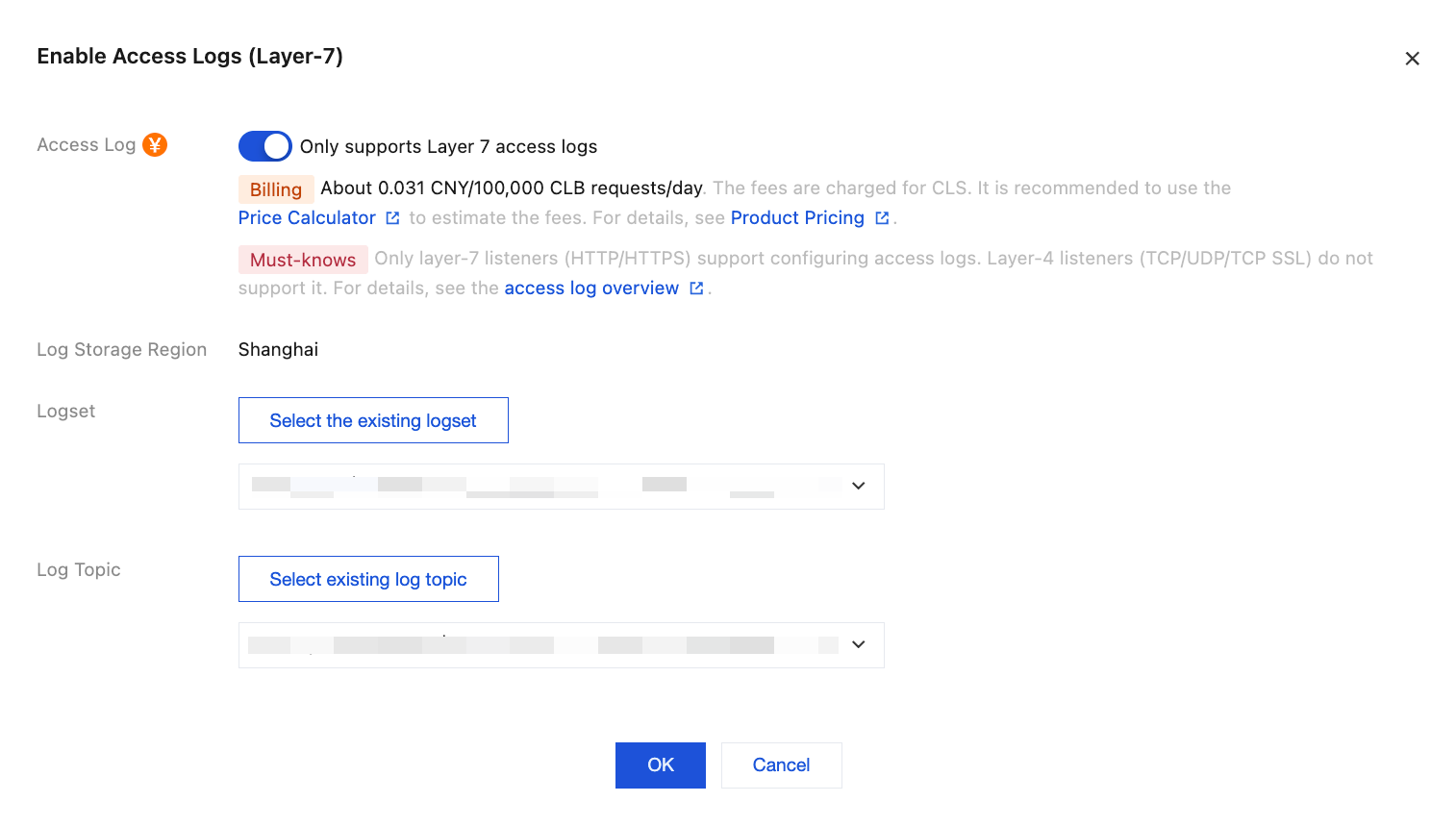
Task: Toggle the Access Log switch off
Action: (264, 146)
